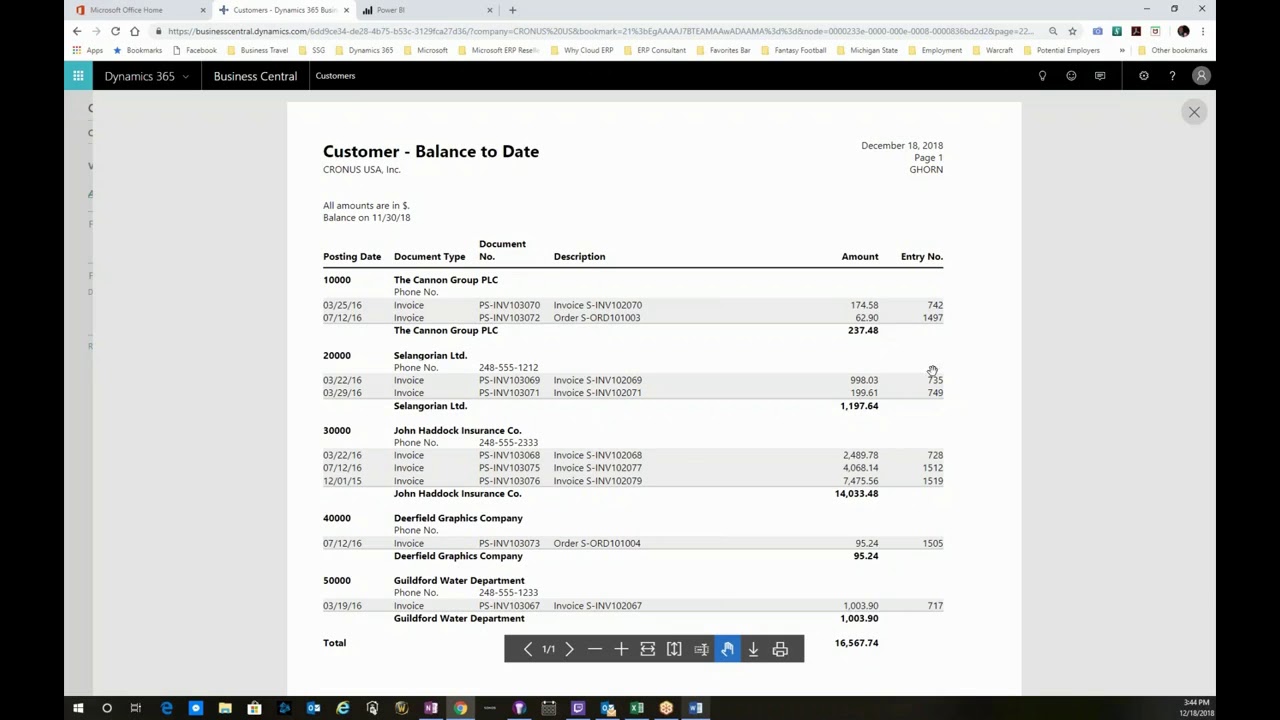Zoom out the report preview
Image resolution: width=1280 pixels, height=720 pixels.
[x=595, y=650]
